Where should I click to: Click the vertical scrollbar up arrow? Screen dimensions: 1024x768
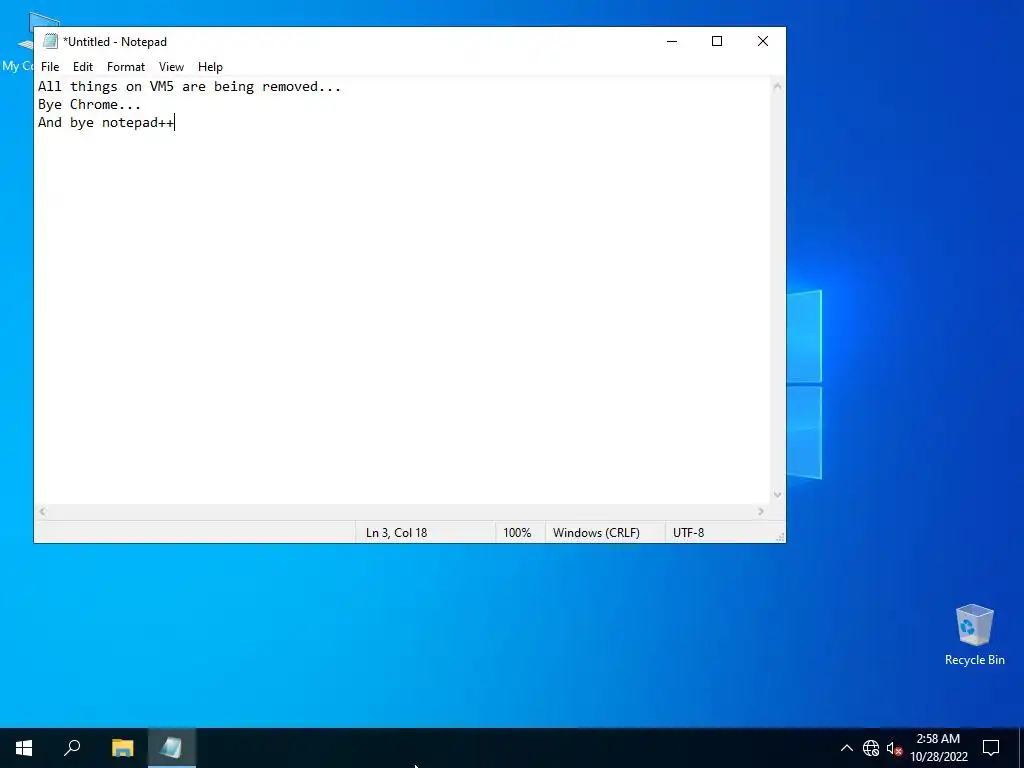click(777, 86)
